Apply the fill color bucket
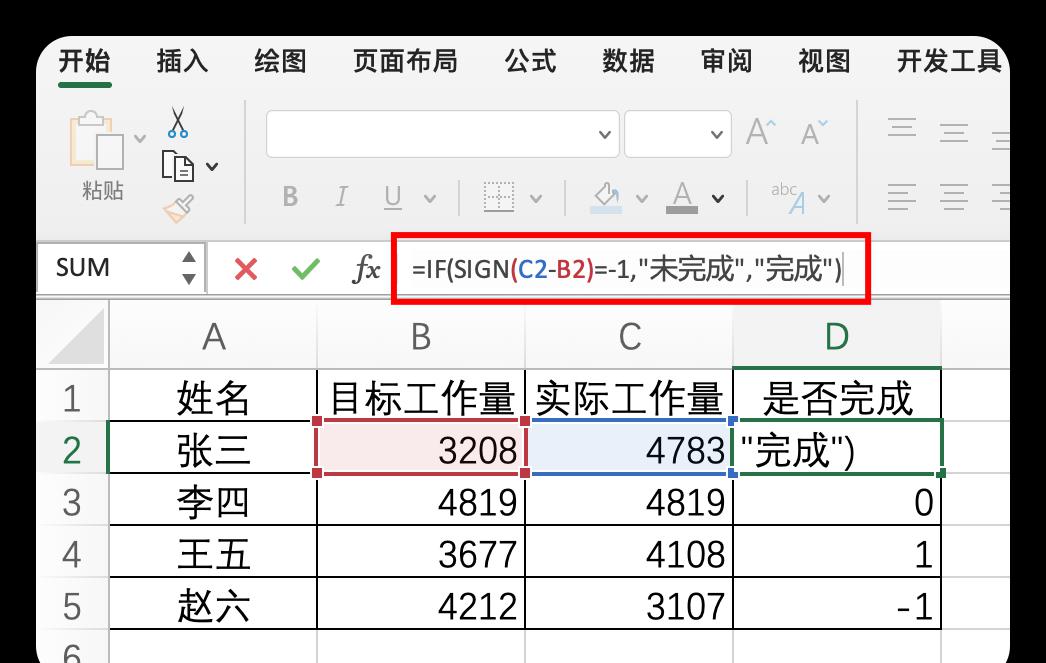The image size is (1046, 663). [606, 198]
